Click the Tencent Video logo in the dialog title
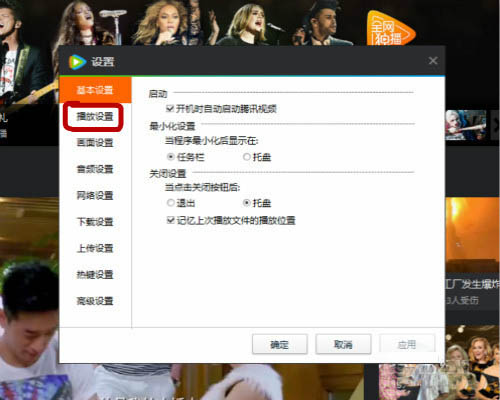The width and height of the screenshot is (500, 400). (77, 62)
